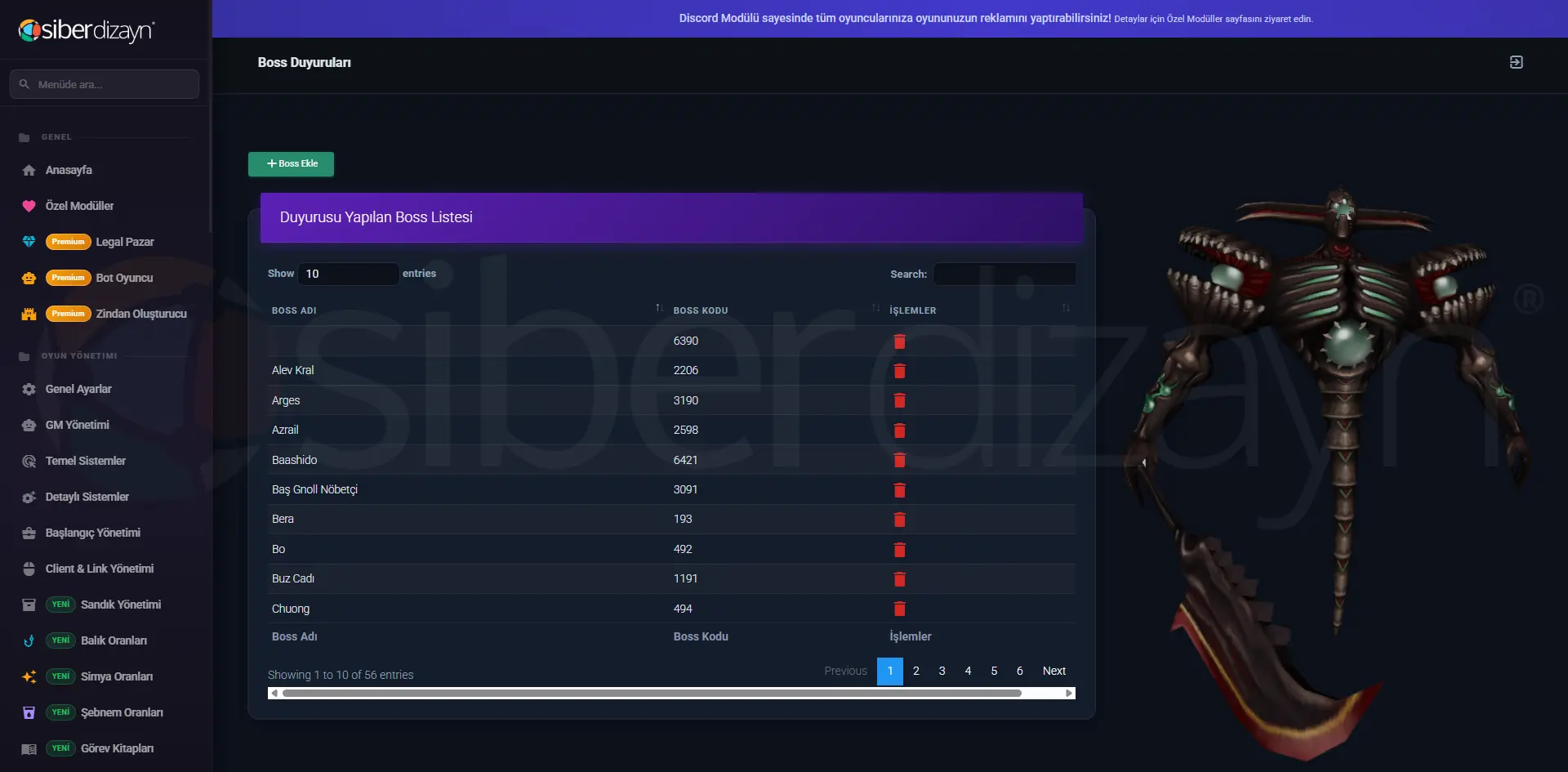Open GM Yönetimi menu item
Image resolution: width=1568 pixels, height=772 pixels.
(x=77, y=425)
